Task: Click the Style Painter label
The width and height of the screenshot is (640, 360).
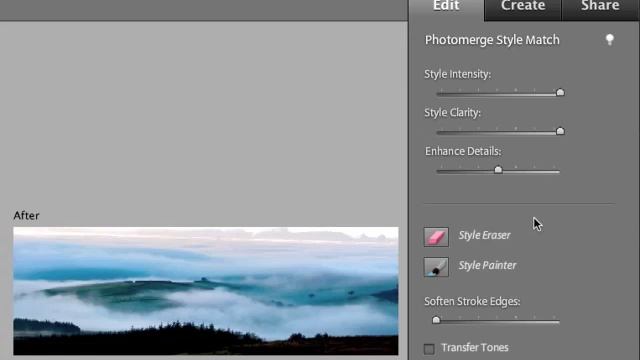Action: point(487,265)
